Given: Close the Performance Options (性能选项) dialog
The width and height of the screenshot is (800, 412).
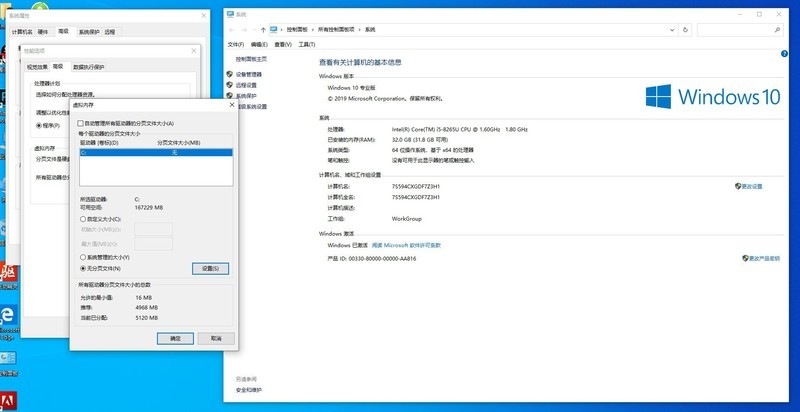Looking at the screenshot, I should click(x=194, y=50).
